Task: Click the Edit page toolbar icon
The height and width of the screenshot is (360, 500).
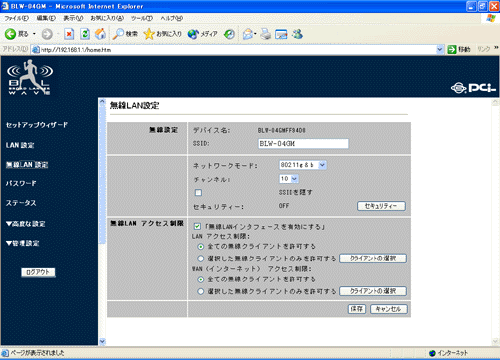Action: (281, 34)
